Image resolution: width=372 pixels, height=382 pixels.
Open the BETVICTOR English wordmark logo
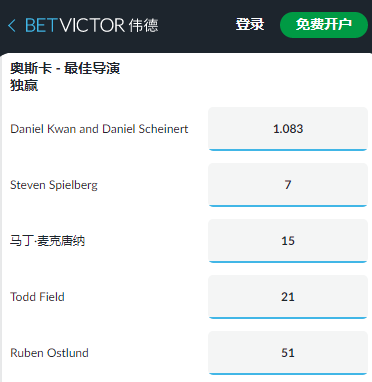(75, 25)
